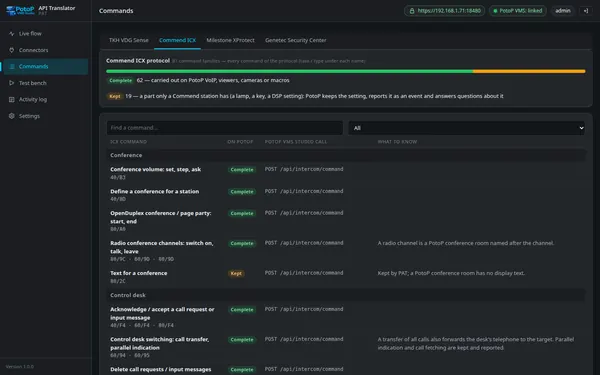Click the Commands list icon in the sidebar

click(11, 67)
